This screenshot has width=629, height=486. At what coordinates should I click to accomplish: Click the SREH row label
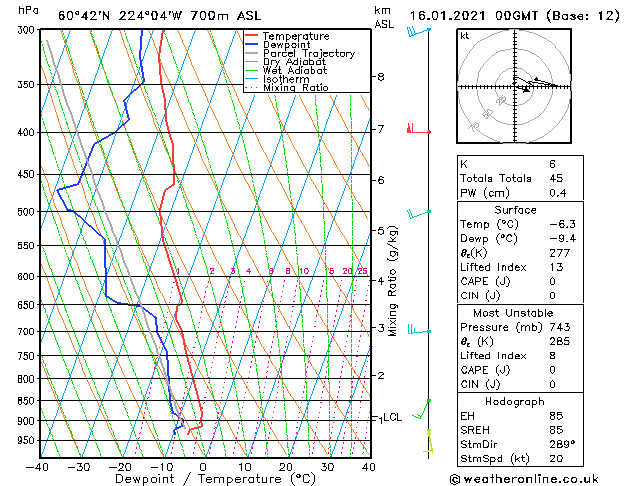tap(475, 430)
